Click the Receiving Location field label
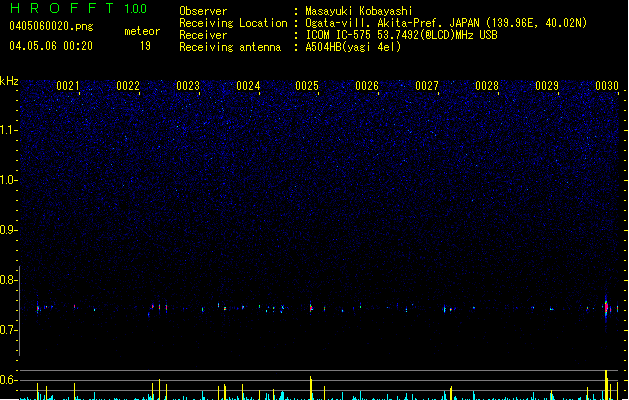This screenshot has height=400, width=629. click(x=233, y=23)
